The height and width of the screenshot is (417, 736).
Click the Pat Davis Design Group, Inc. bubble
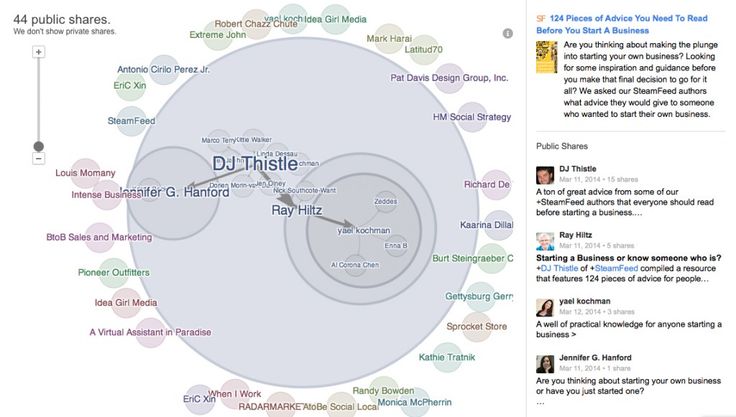pos(449,78)
